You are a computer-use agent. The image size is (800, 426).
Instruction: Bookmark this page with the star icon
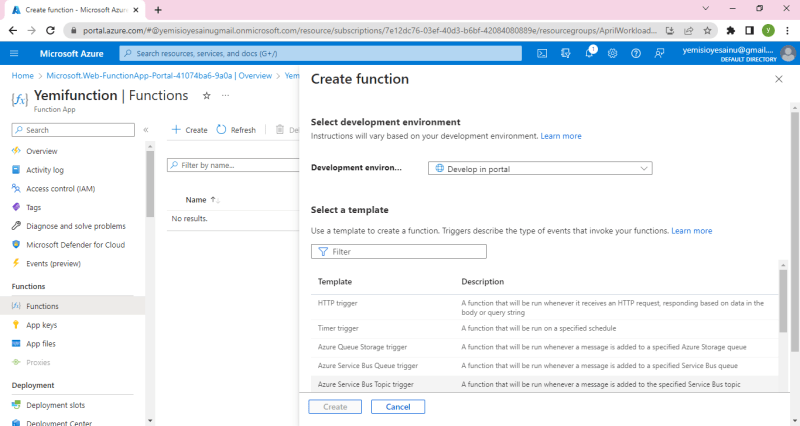point(707,31)
